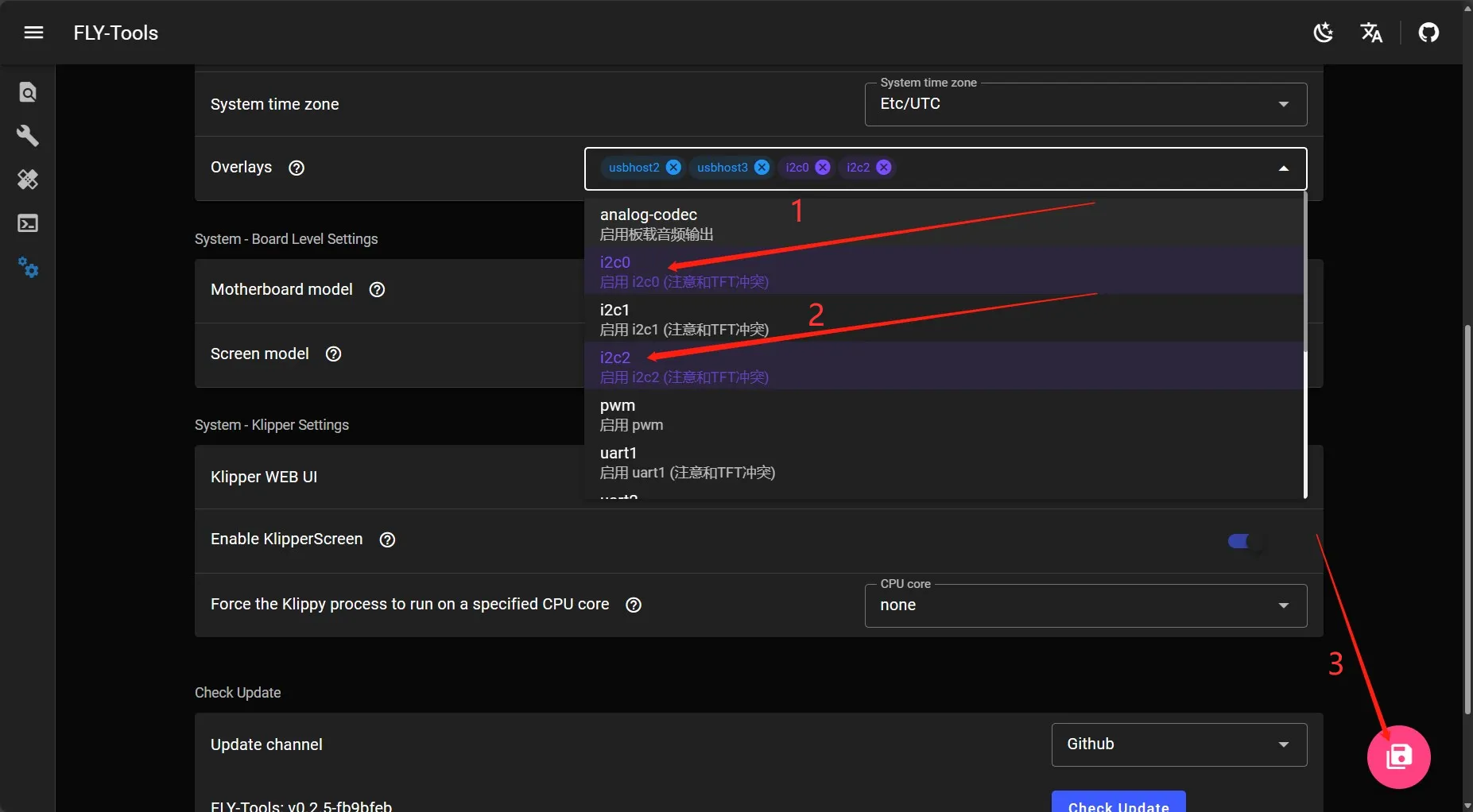
Task: Open the CPU core dropdown
Action: [1283, 605]
